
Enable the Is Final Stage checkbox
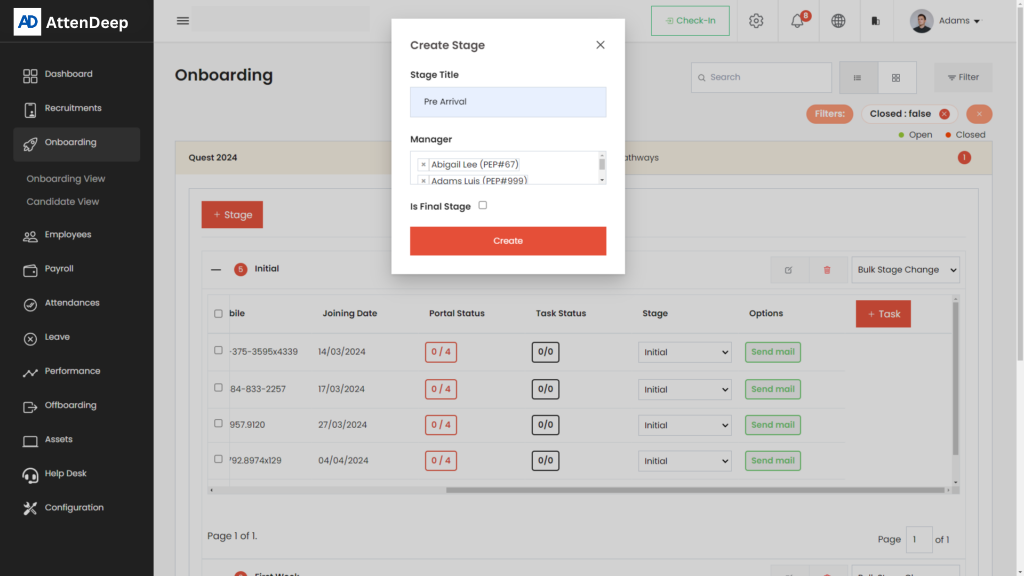(483, 205)
